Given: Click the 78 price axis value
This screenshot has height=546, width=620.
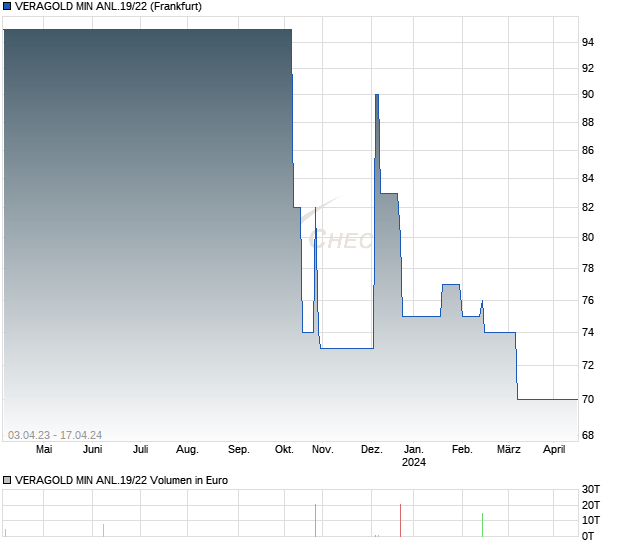Looking at the screenshot, I should [588, 268].
